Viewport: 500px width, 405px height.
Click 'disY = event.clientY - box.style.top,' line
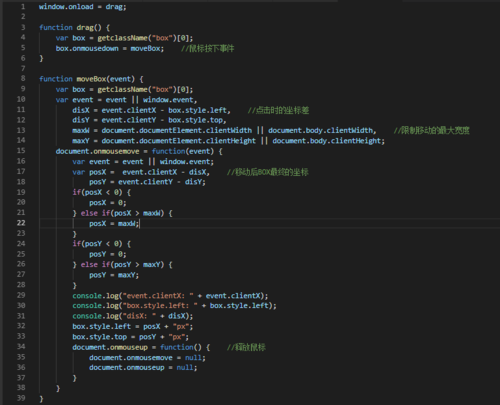click(x=149, y=120)
